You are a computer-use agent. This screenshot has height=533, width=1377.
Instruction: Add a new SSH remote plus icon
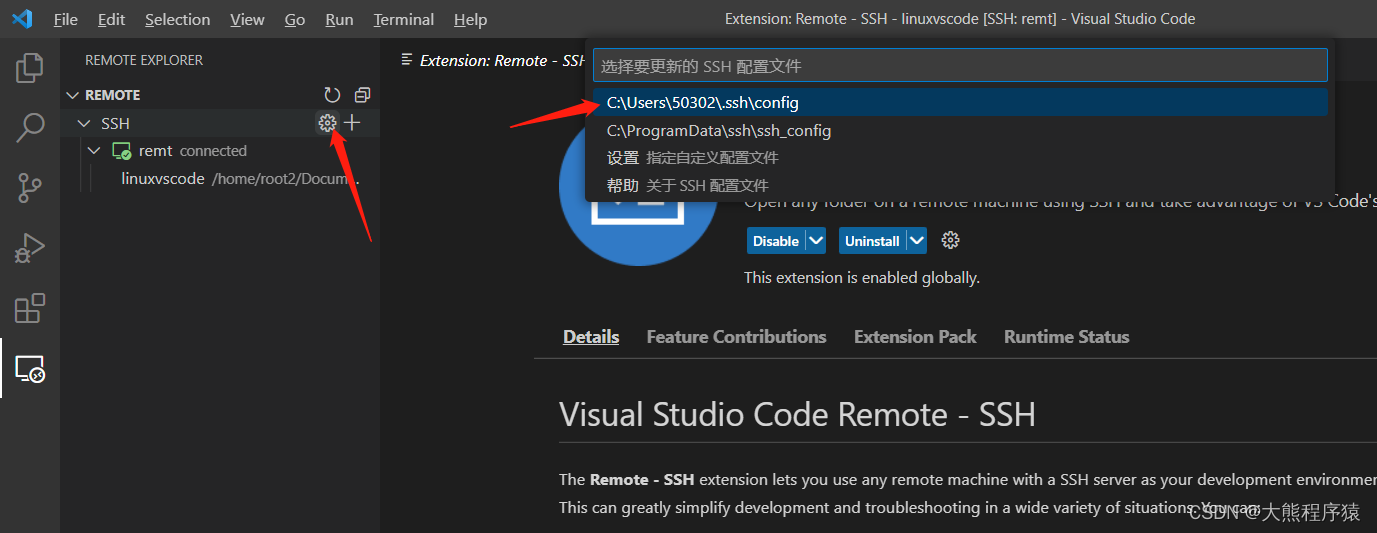click(x=352, y=123)
